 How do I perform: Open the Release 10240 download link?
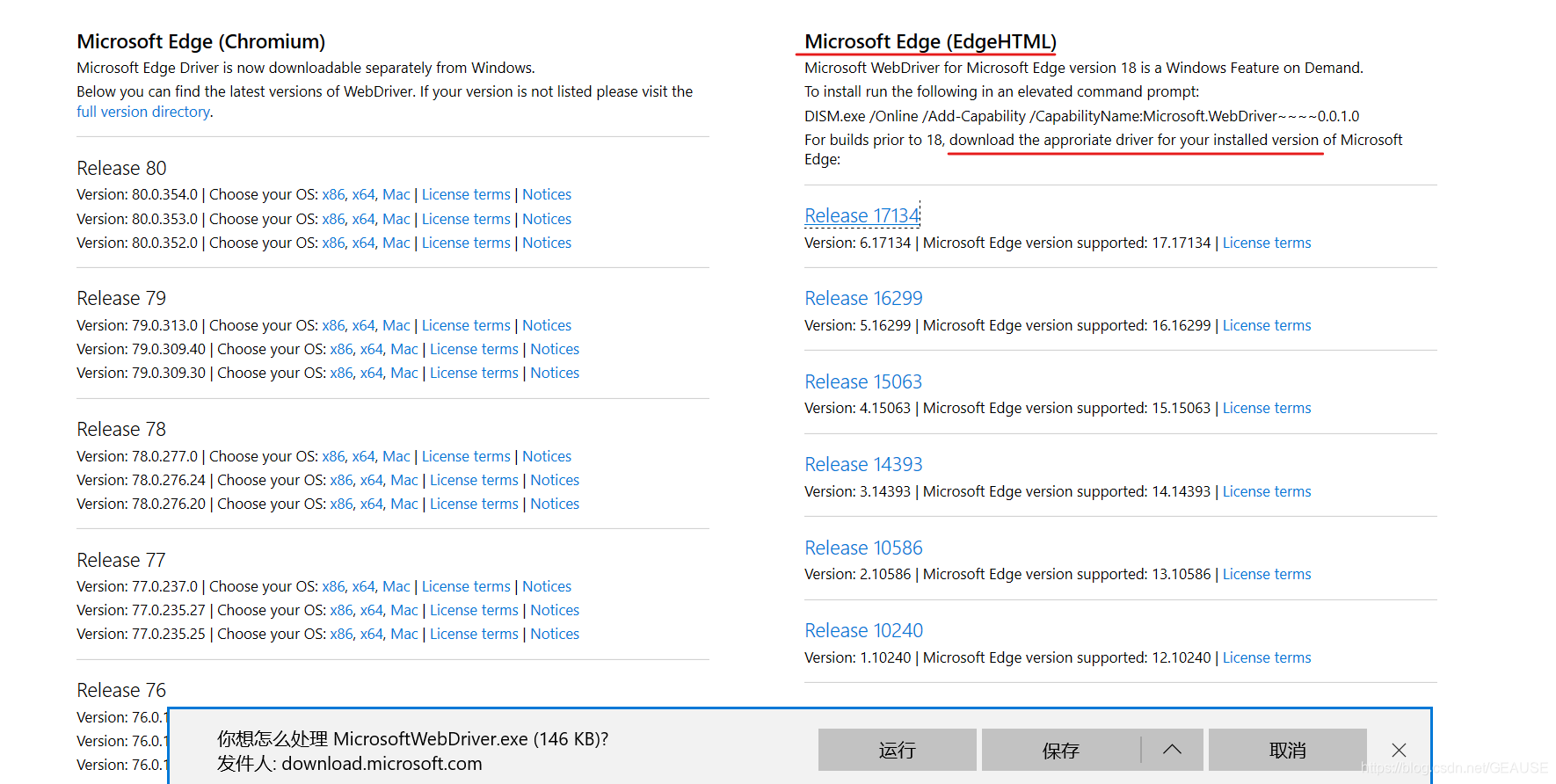tap(863, 630)
